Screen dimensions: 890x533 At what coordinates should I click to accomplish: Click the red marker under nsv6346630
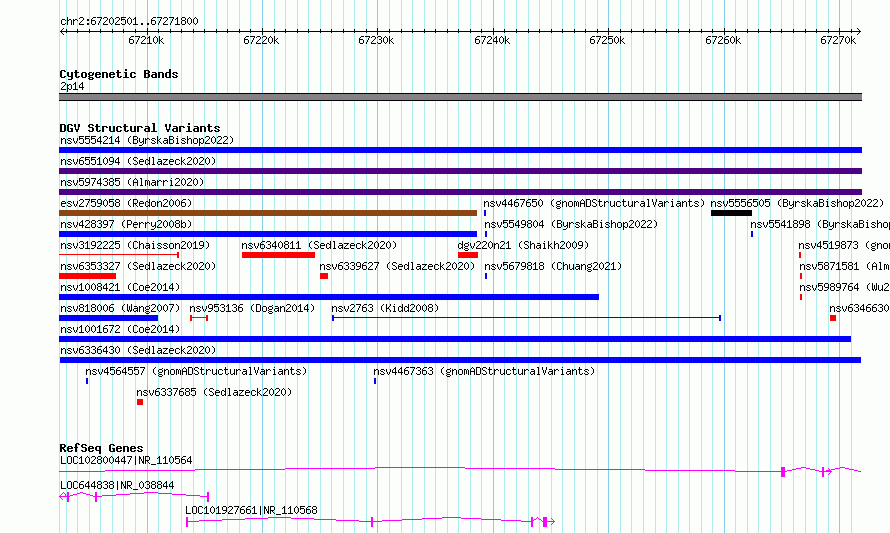[x=833, y=318]
